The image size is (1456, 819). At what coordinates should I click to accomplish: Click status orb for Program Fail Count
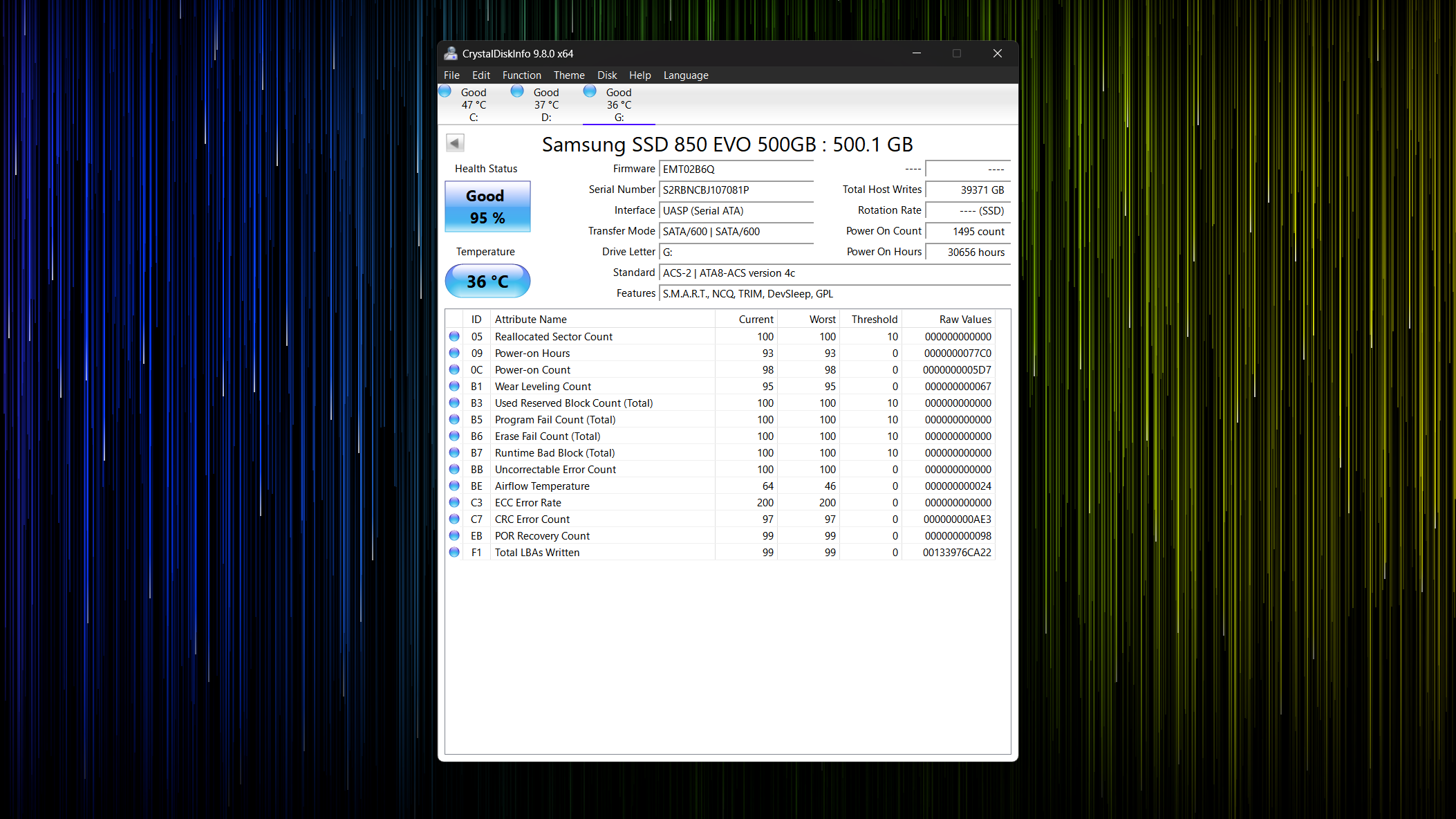pos(454,419)
